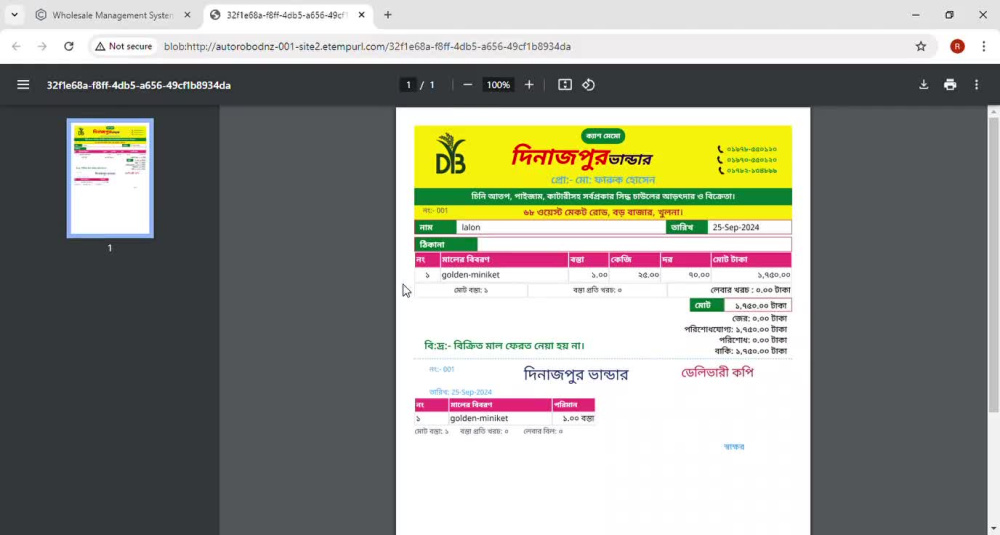
Task: Restore down the Chrome window
Action: (950, 15)
